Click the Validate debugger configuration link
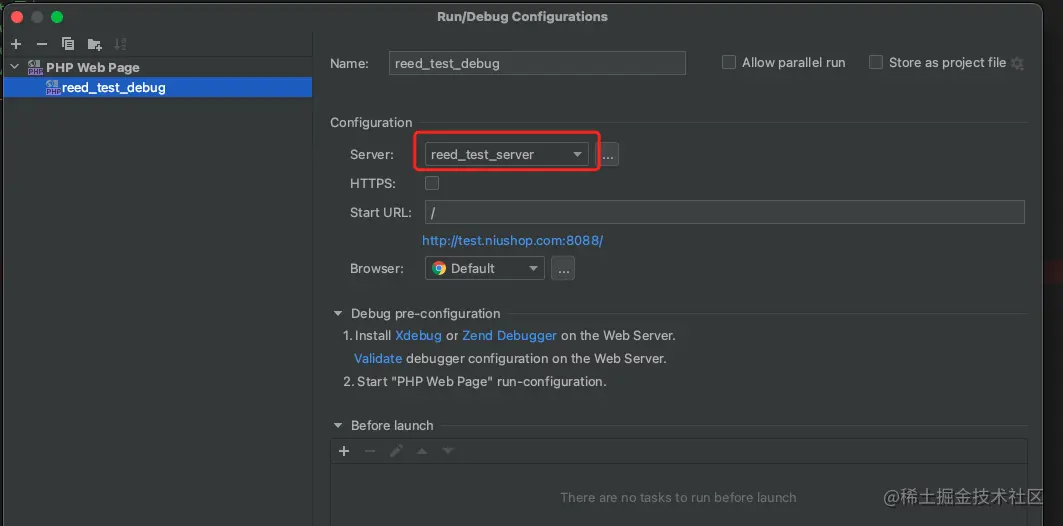This screenshot has height=526, width=1063. tap(378, 358)
